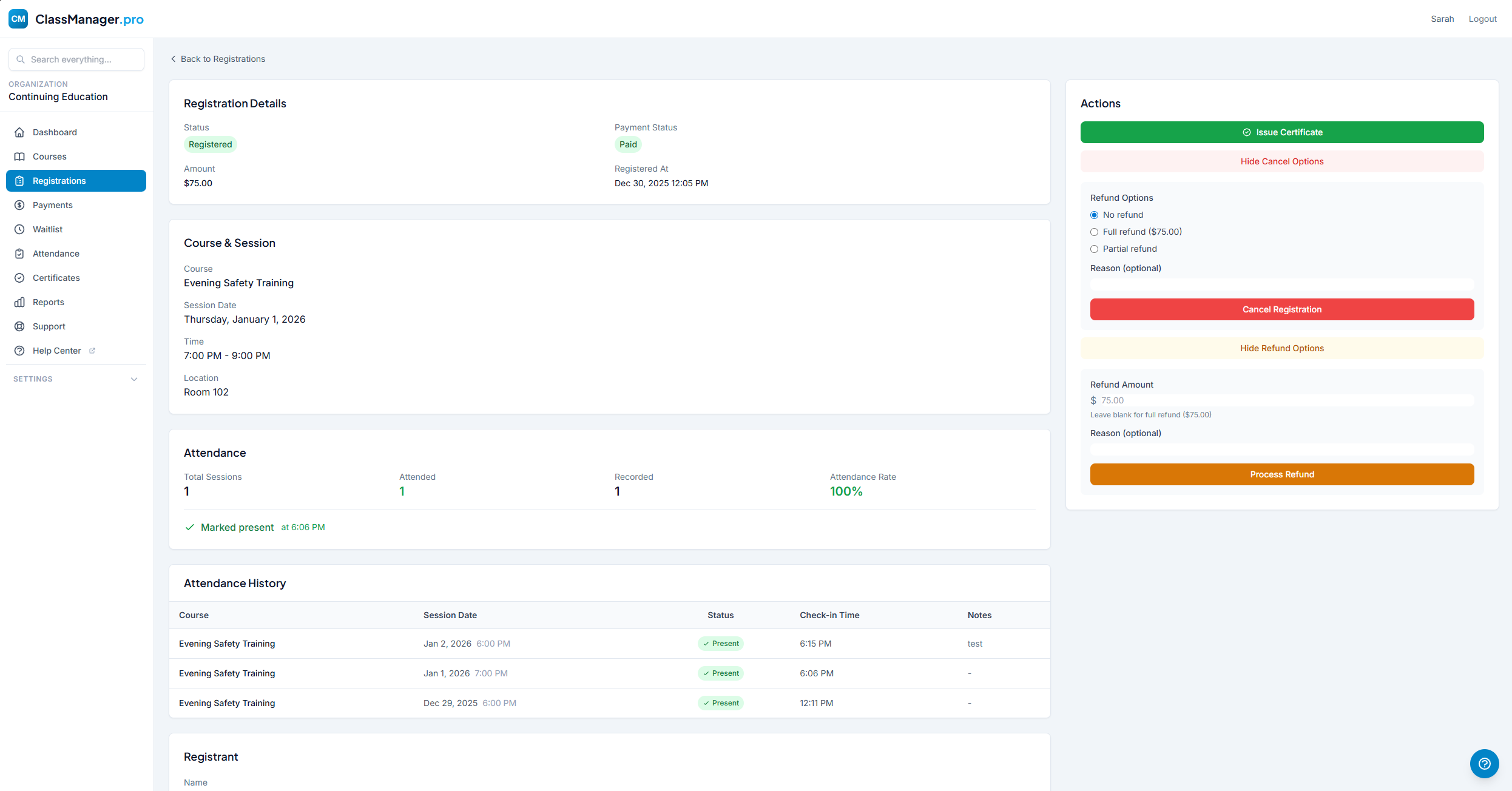Viewport: 1512px width, 791px height.
Task: Select the No refund radio option
Action: coord(1094,215)
